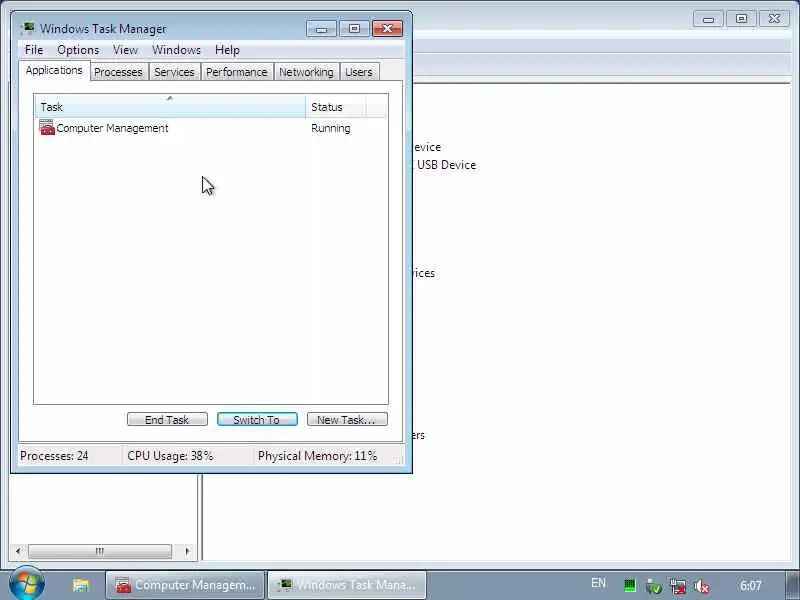Open the View menu
800x600 pixels.
click(x=125, y=50)
